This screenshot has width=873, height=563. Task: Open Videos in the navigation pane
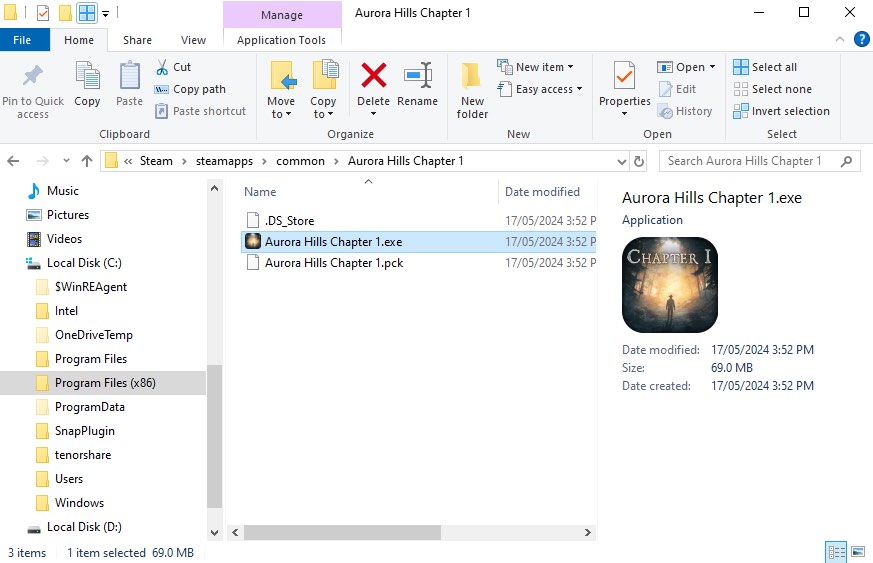64,239
